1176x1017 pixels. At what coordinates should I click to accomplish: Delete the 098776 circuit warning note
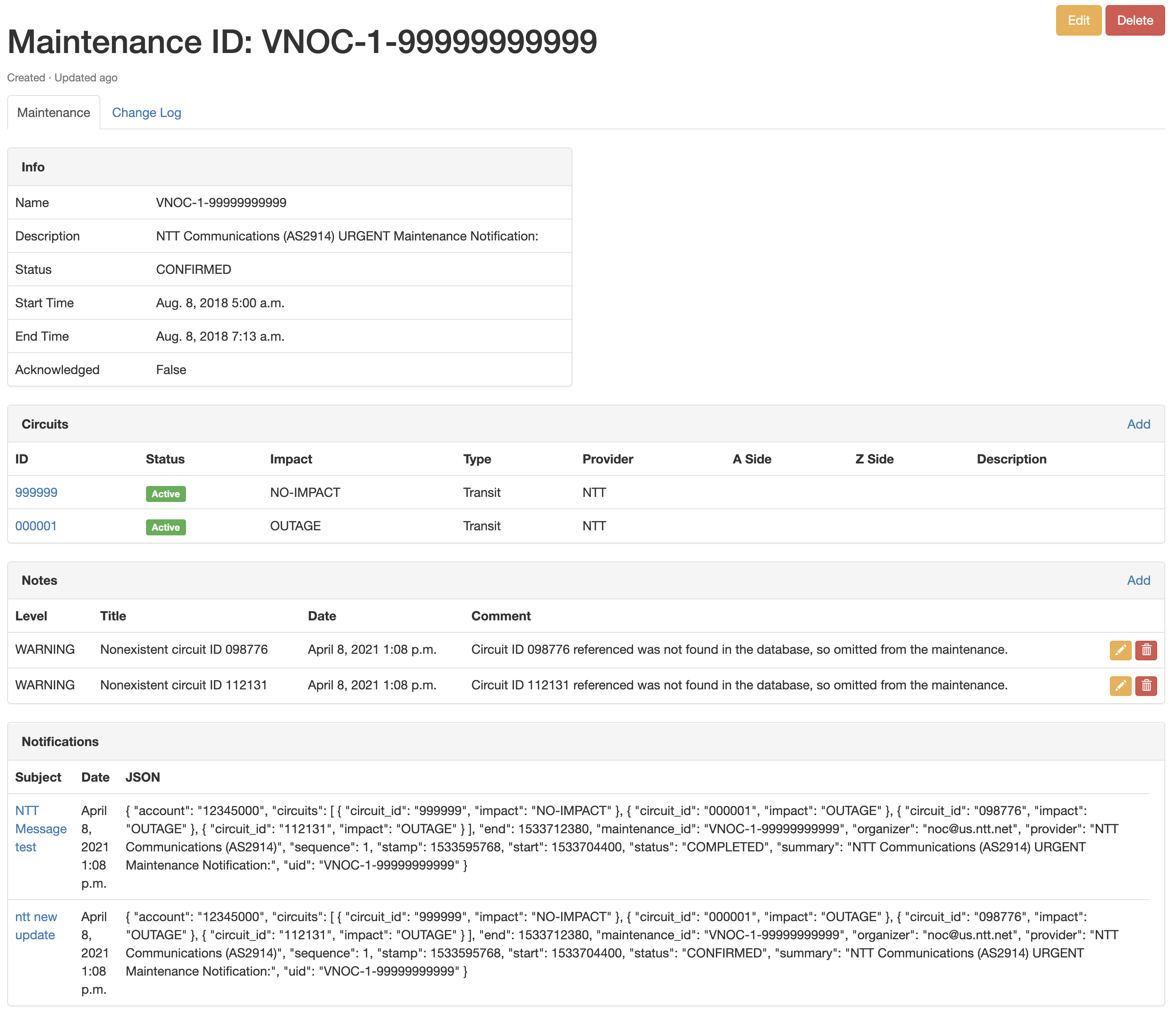[x=1146, y=650]
